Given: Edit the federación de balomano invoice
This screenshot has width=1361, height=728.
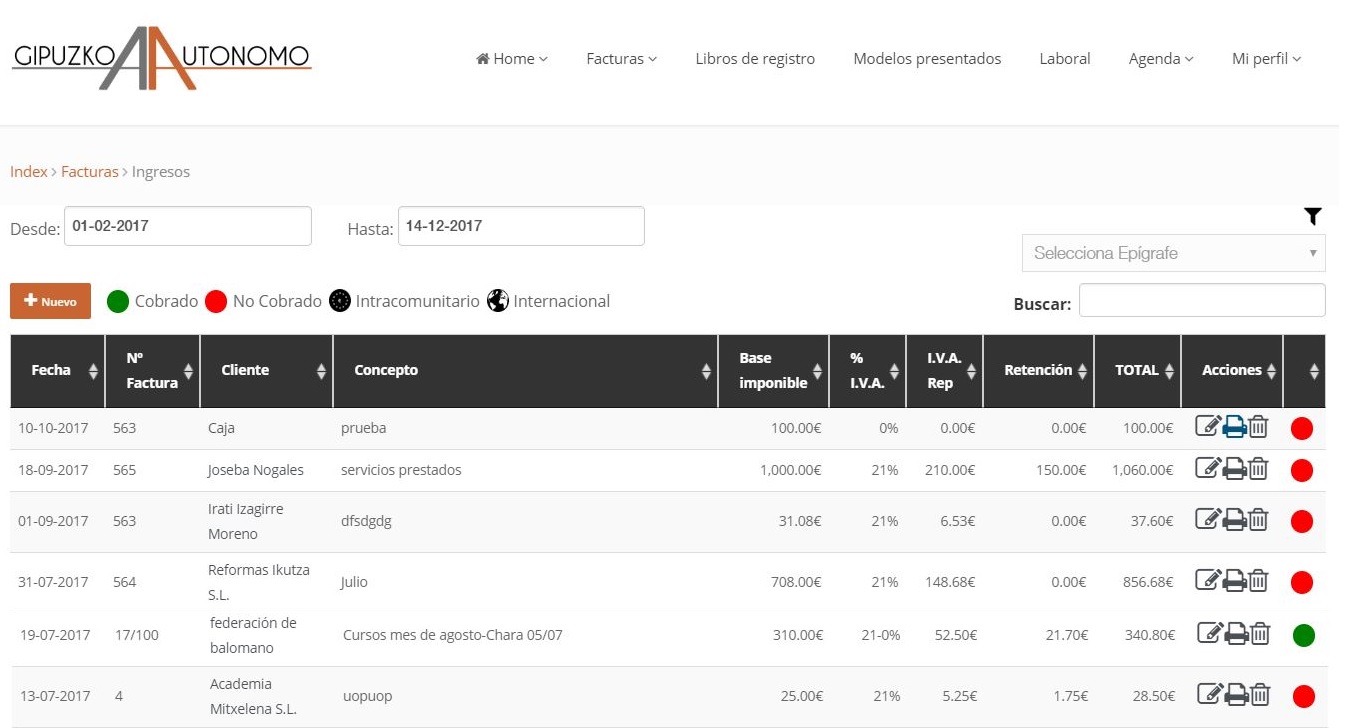Looking at the screenshot, I should click(x=1210, y=633).
